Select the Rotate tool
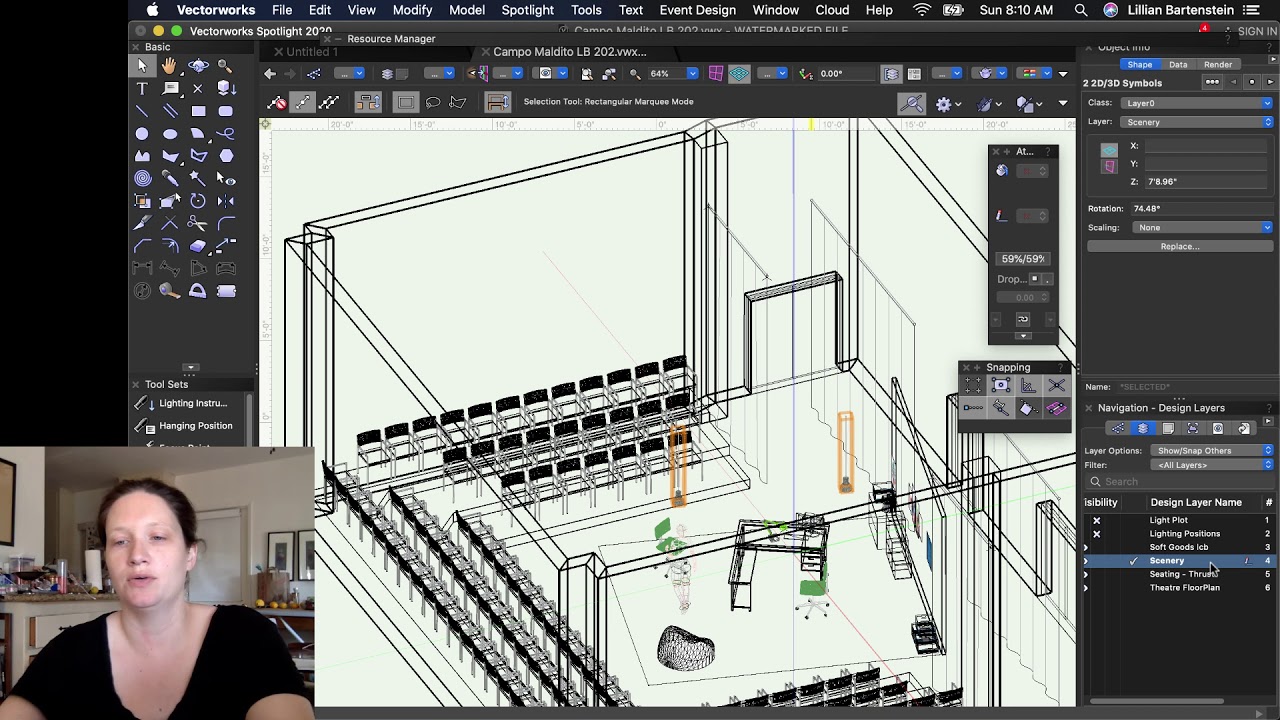Viewport: 1280px width, 720px height. pyautogui.click(x=198, y=200)
